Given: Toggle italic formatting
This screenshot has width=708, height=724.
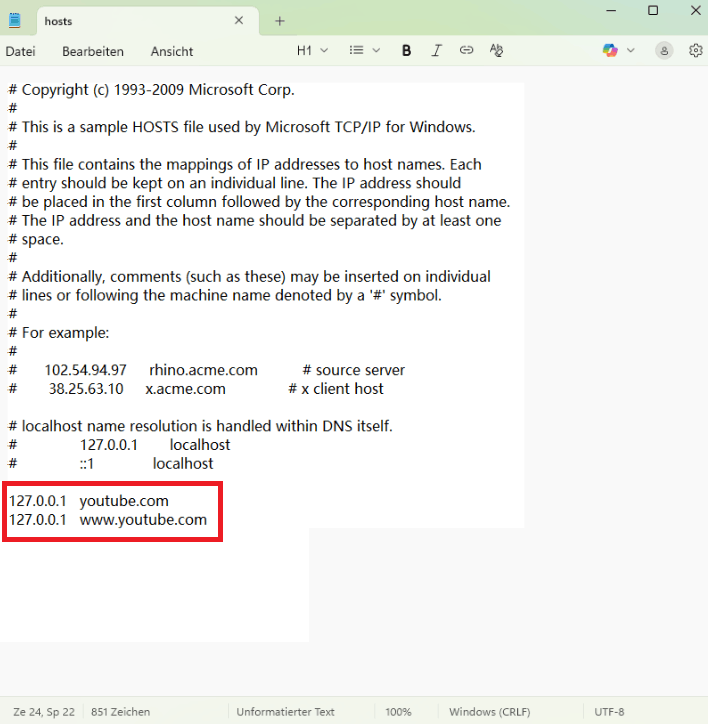Looking at the screenshot, I should [x=436, y=50].
